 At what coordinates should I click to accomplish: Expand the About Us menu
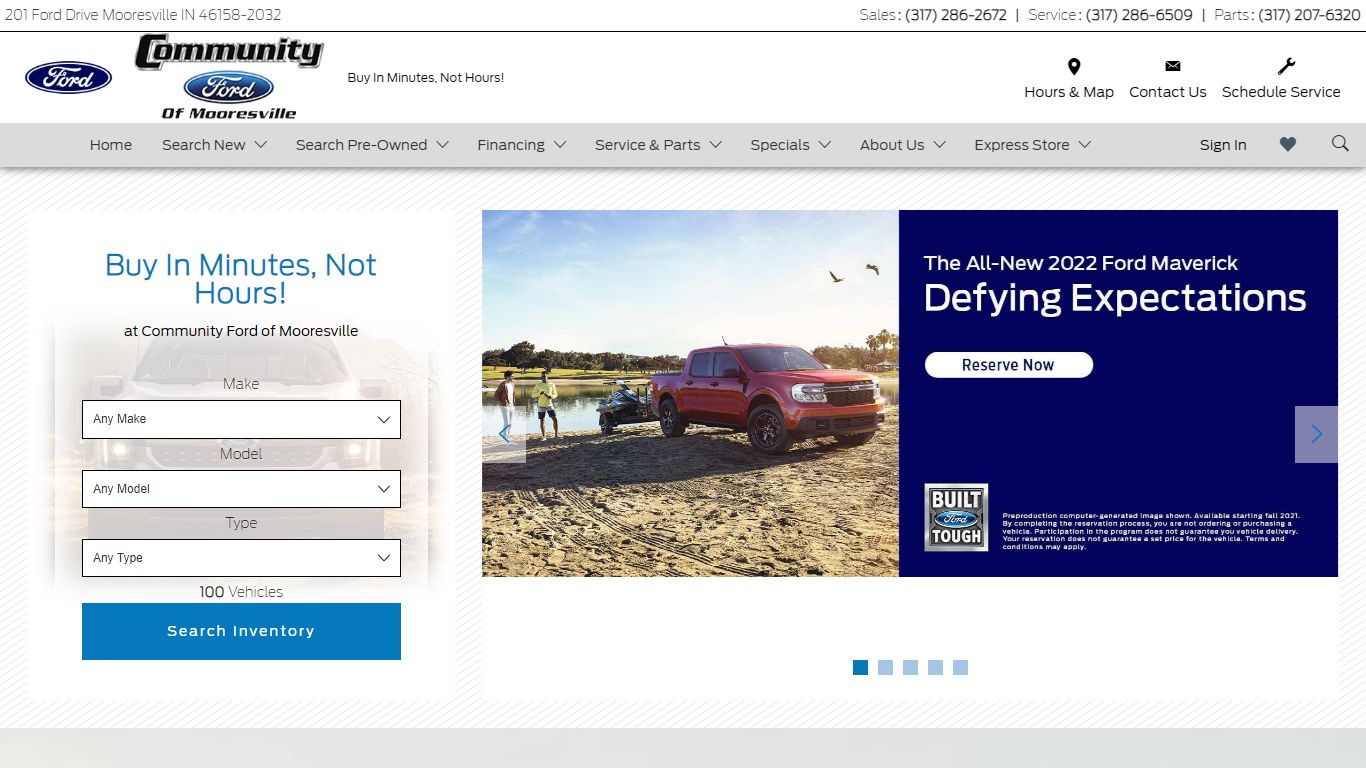point(903,145)
